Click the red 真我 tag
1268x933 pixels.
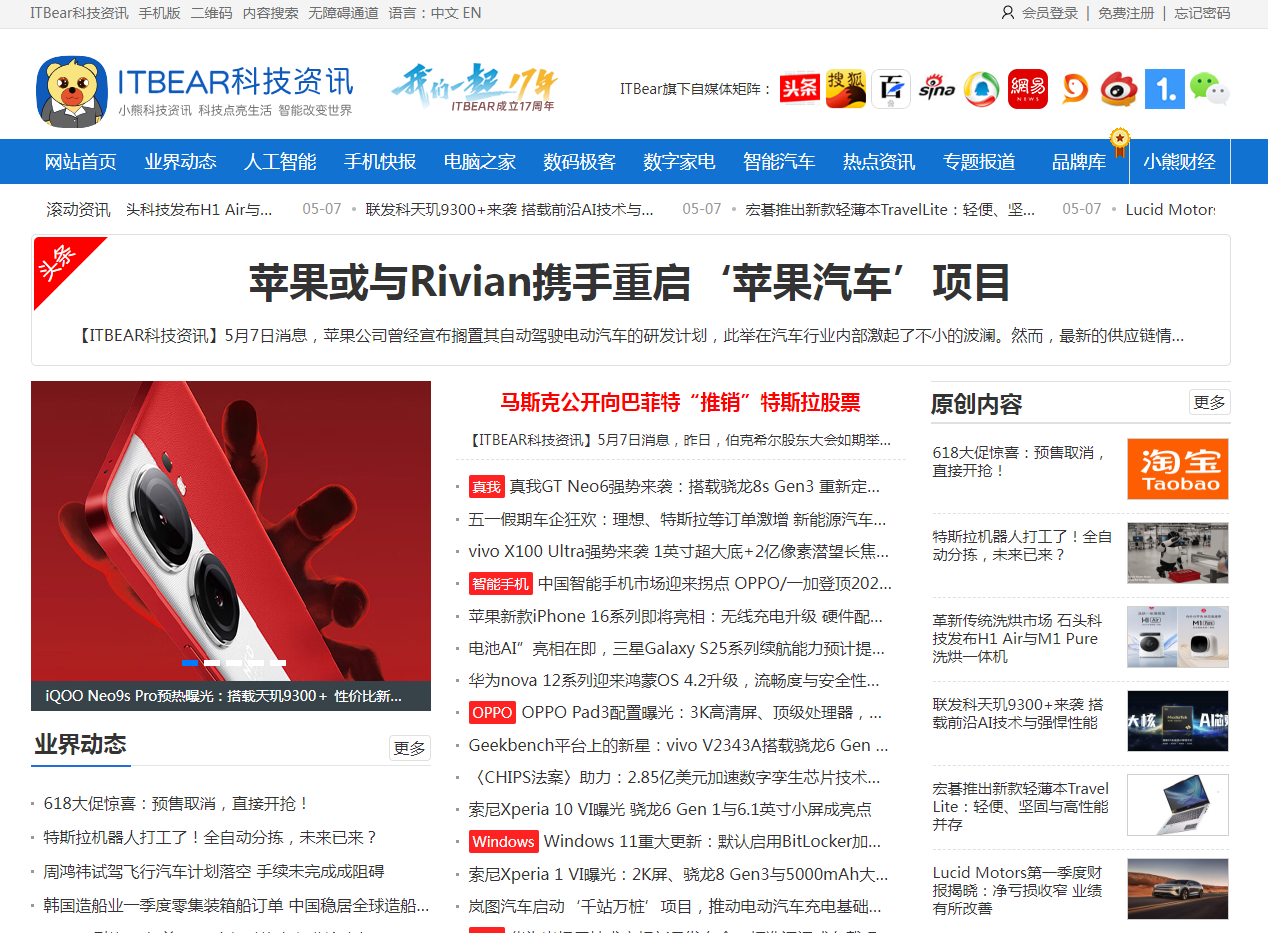click(487, 487)
